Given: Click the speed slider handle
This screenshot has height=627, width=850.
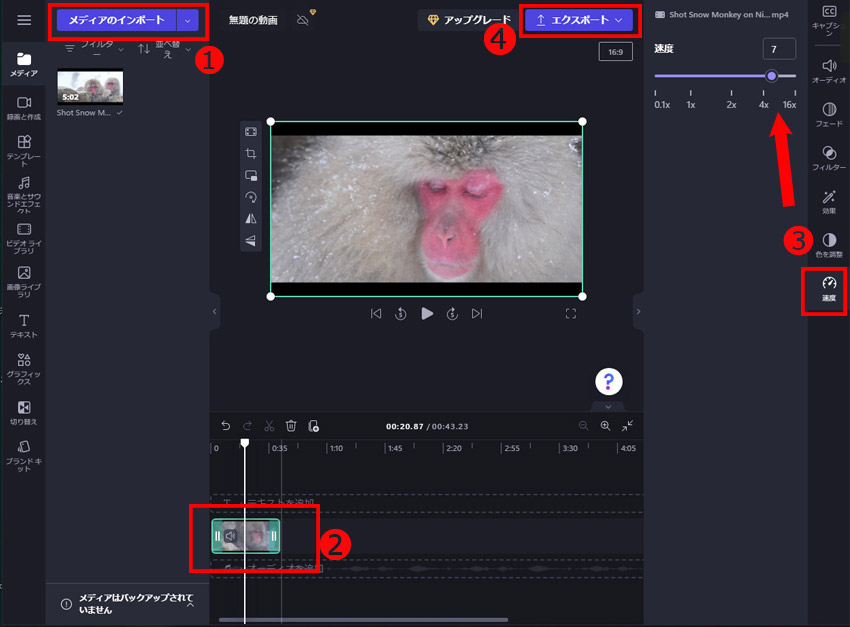Looking at the screenshot, I should click(x=771, y=76).
